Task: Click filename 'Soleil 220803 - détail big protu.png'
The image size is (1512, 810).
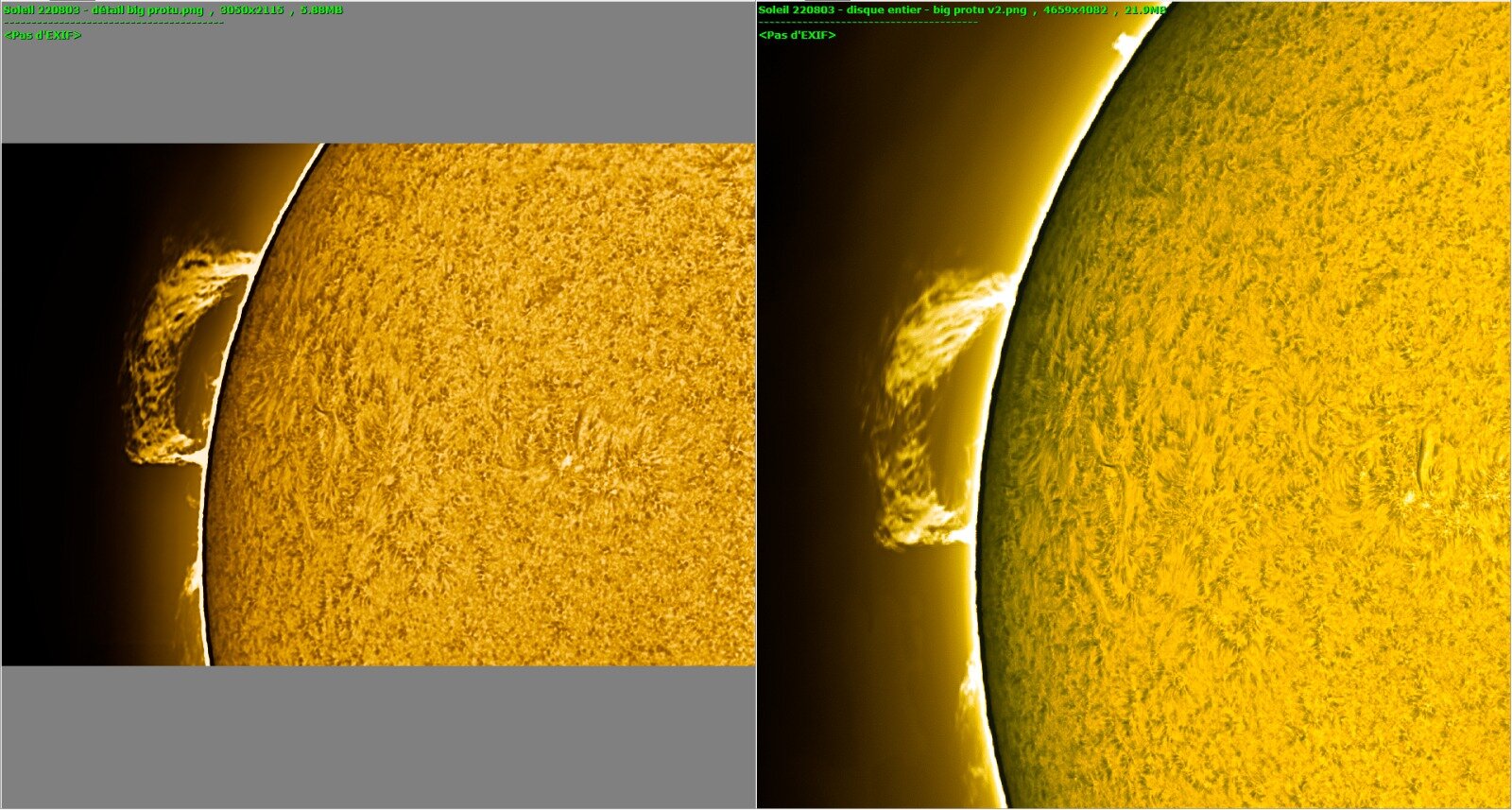Action: tap(104, 10)
